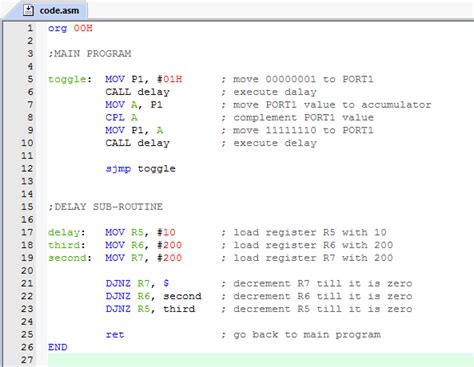Click 'DJNZ R5, third' on line 23
The width and height of the screenshot is (474, 367).
coord(150,309)
